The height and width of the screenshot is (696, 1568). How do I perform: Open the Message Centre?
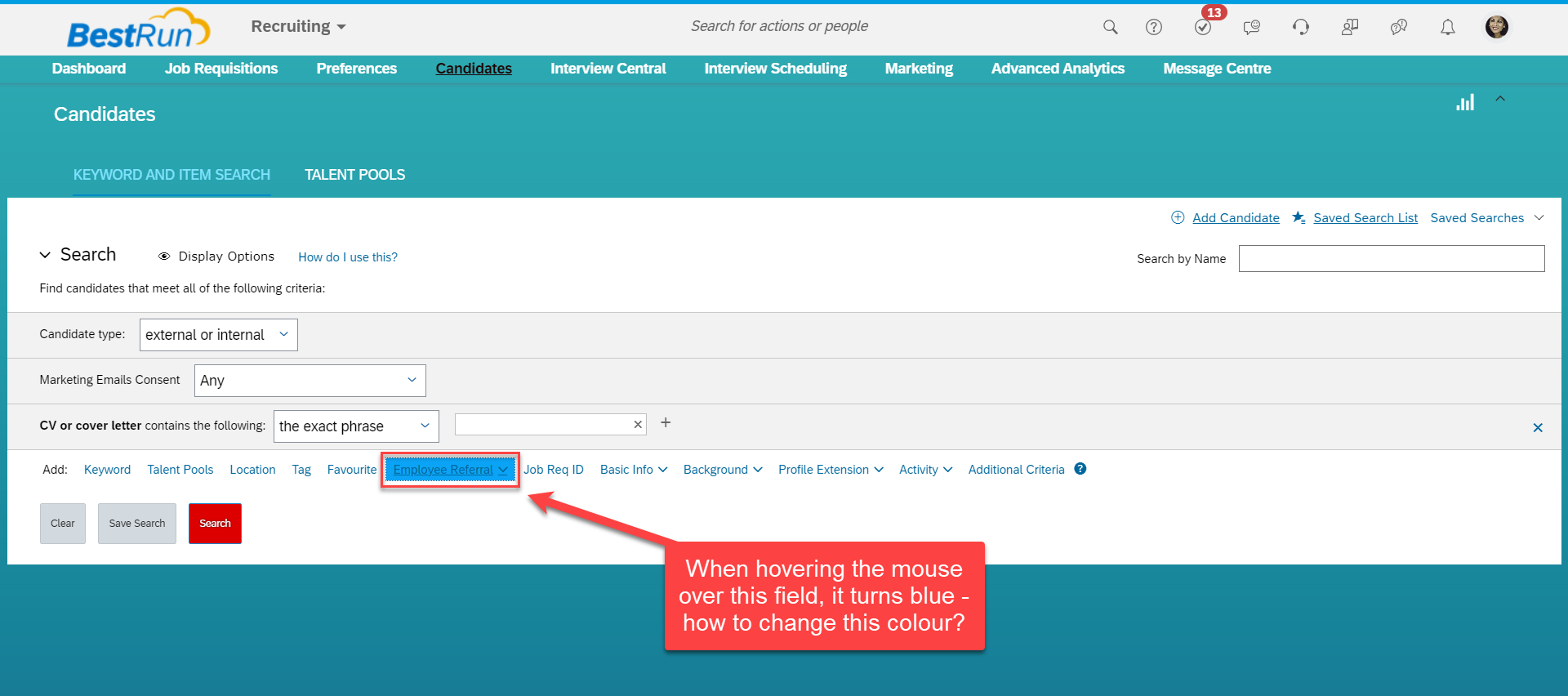pyautogui.click(x=1217, y=69)
